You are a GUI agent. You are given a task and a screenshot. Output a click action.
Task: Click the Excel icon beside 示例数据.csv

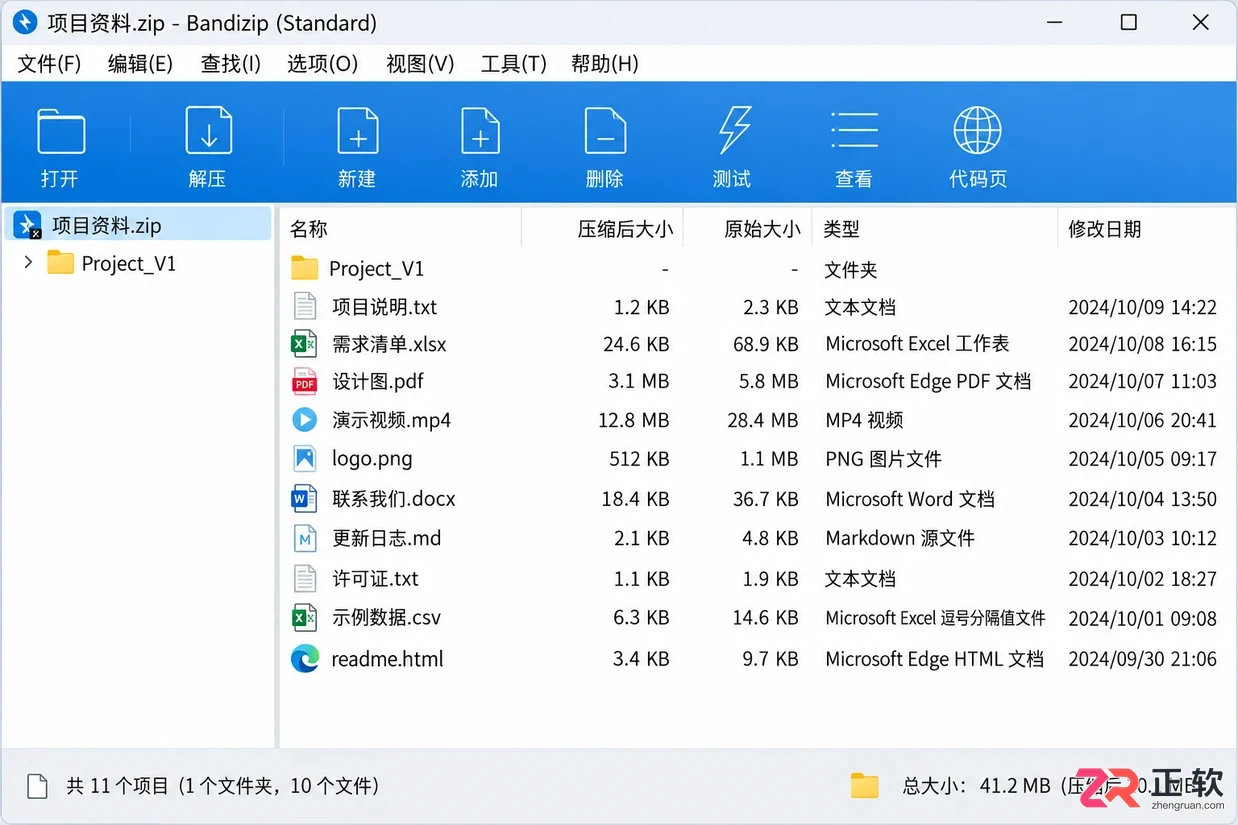click(x=304, y=617)
